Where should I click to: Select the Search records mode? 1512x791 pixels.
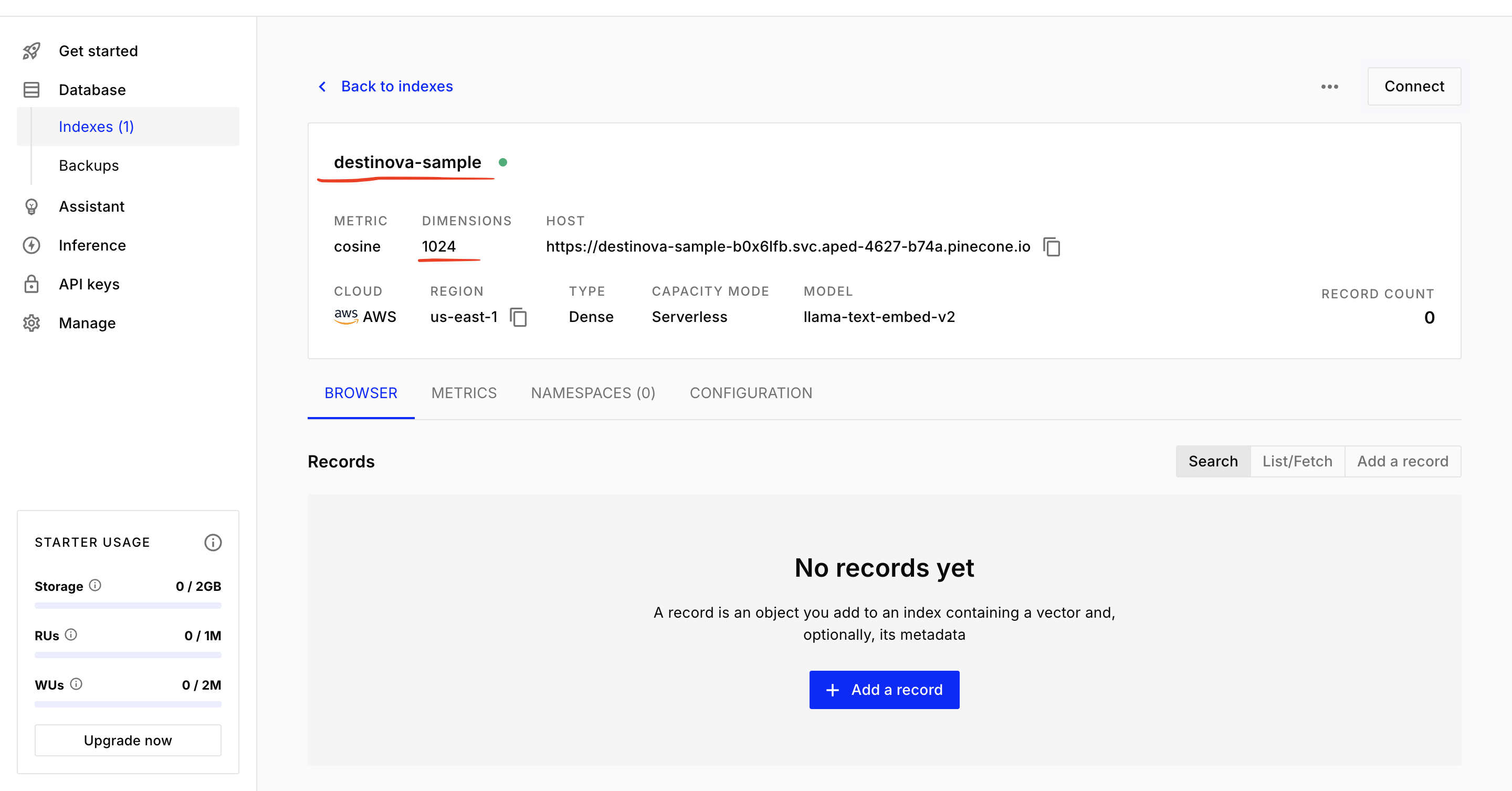tap(1213, 462)
